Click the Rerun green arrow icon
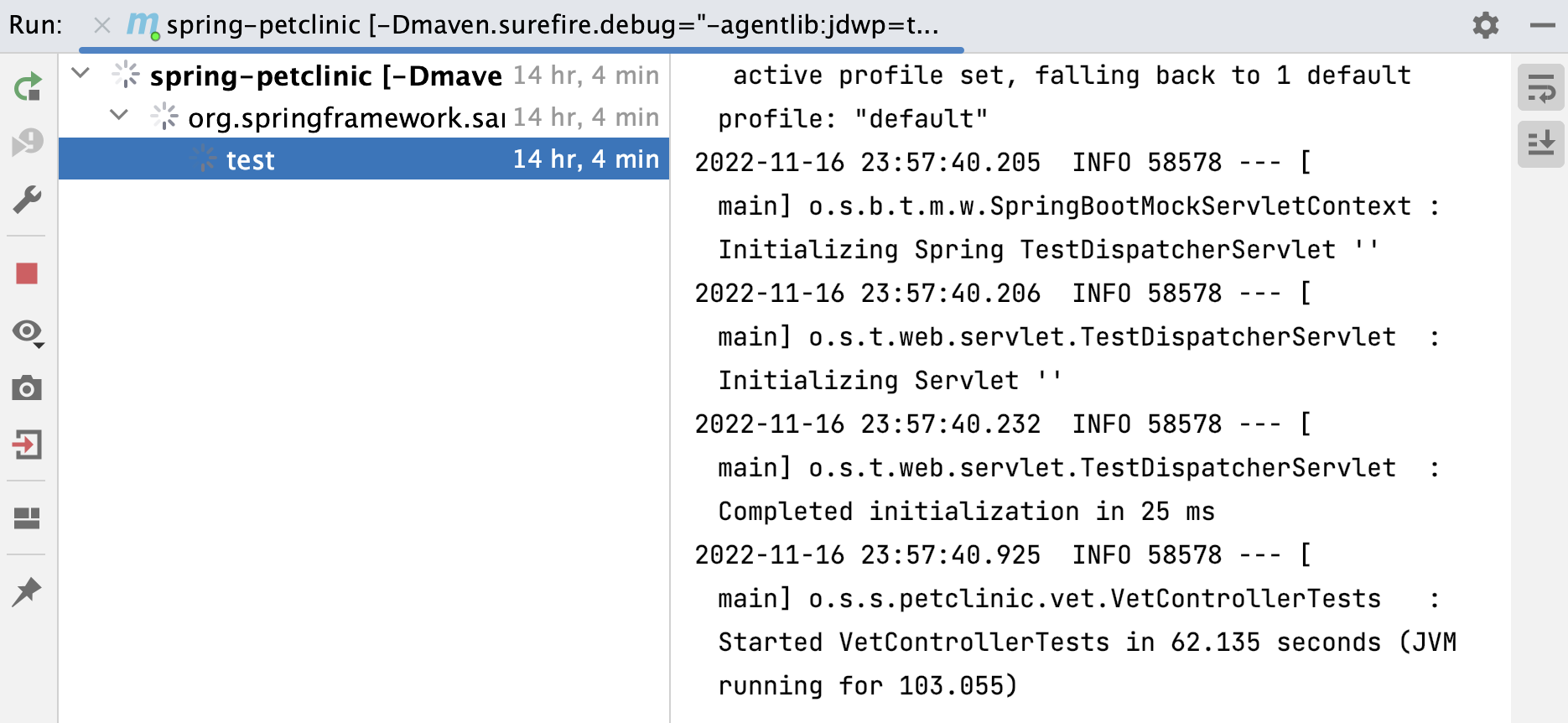 coord(28,86)
